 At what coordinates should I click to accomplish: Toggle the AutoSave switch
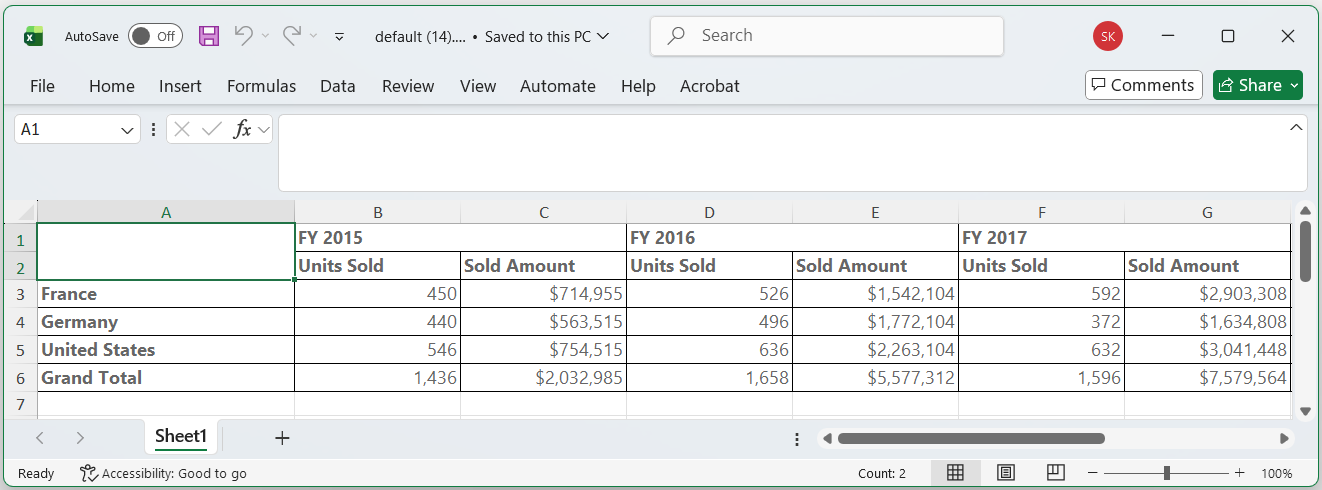[155, 36]
